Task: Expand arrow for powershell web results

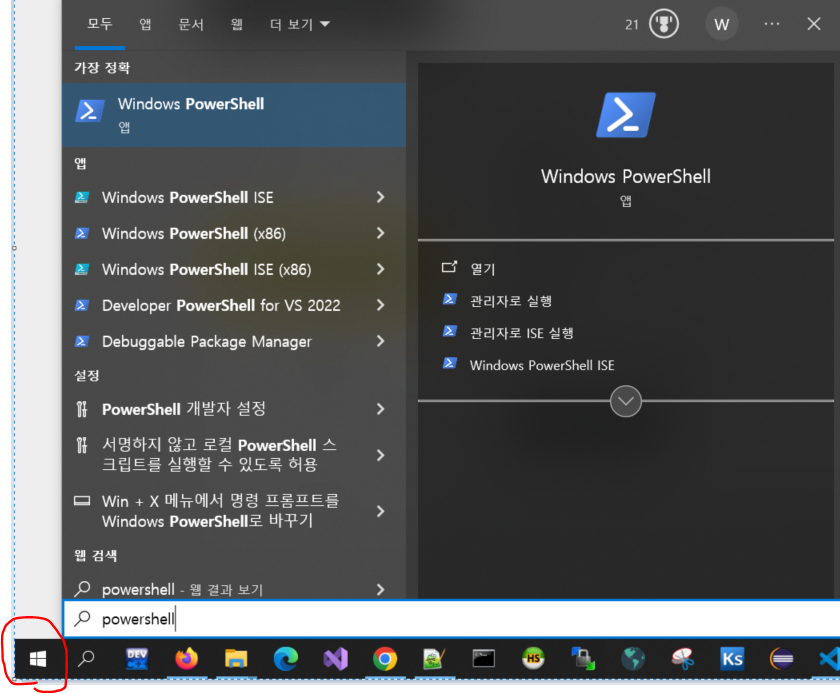Action: (x=380, y=589)
